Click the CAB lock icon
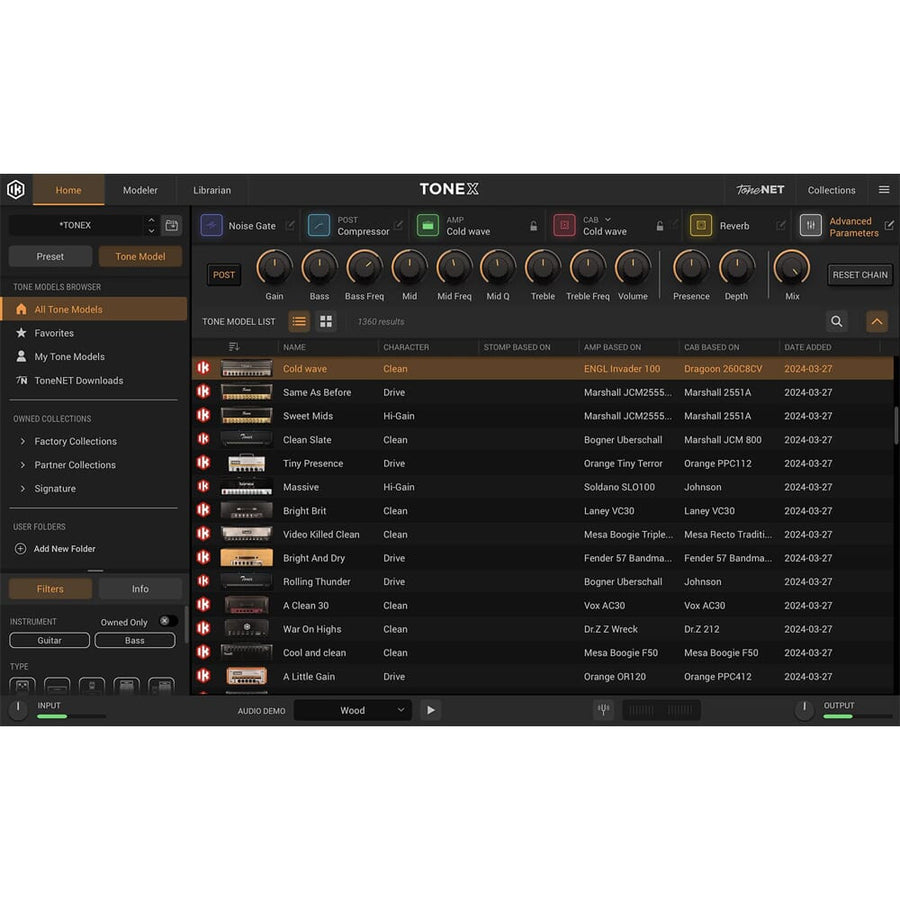The image size is (900, 900). tap(660, 226)
